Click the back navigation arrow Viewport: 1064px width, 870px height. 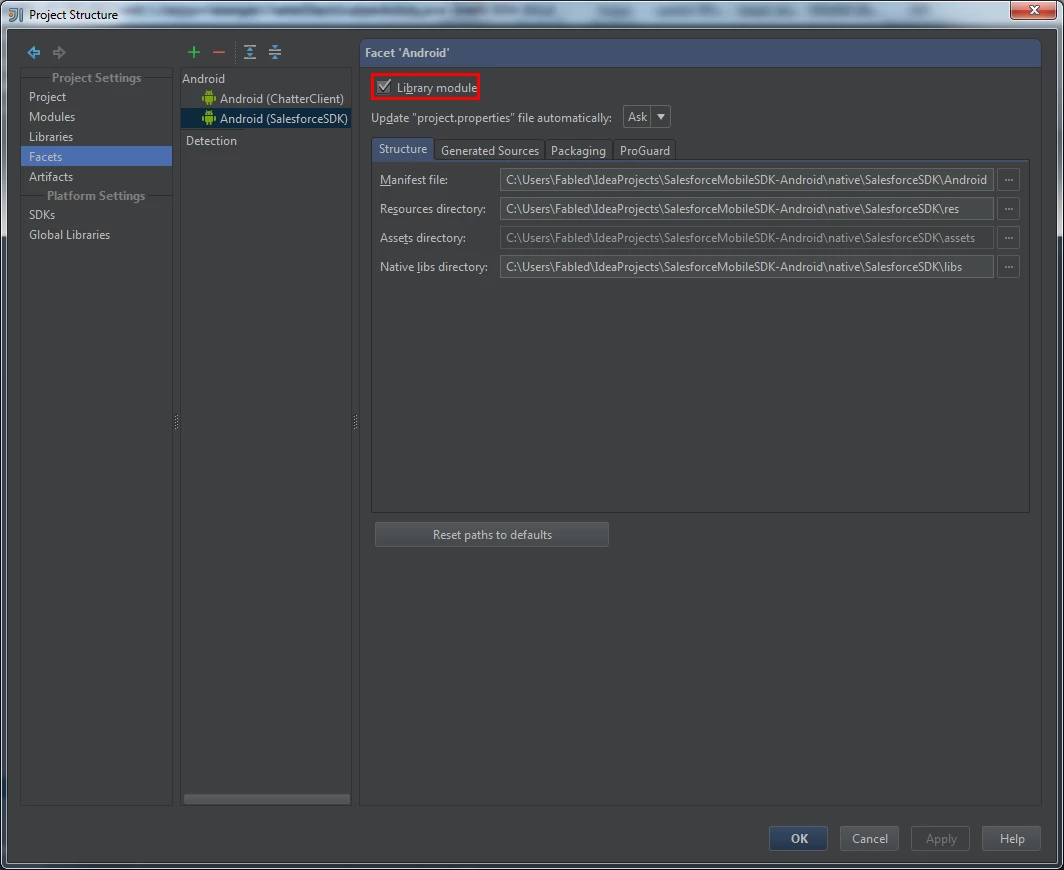pyautogui.click(x=34, y=52)
